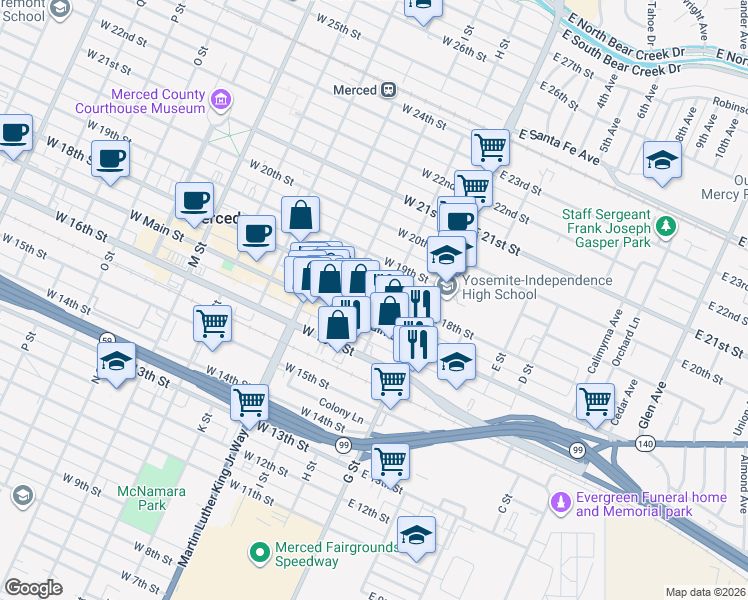748x600 pixels.
Task: Select the shopping cart marker near Colony Ln
Action: [390, 385]
